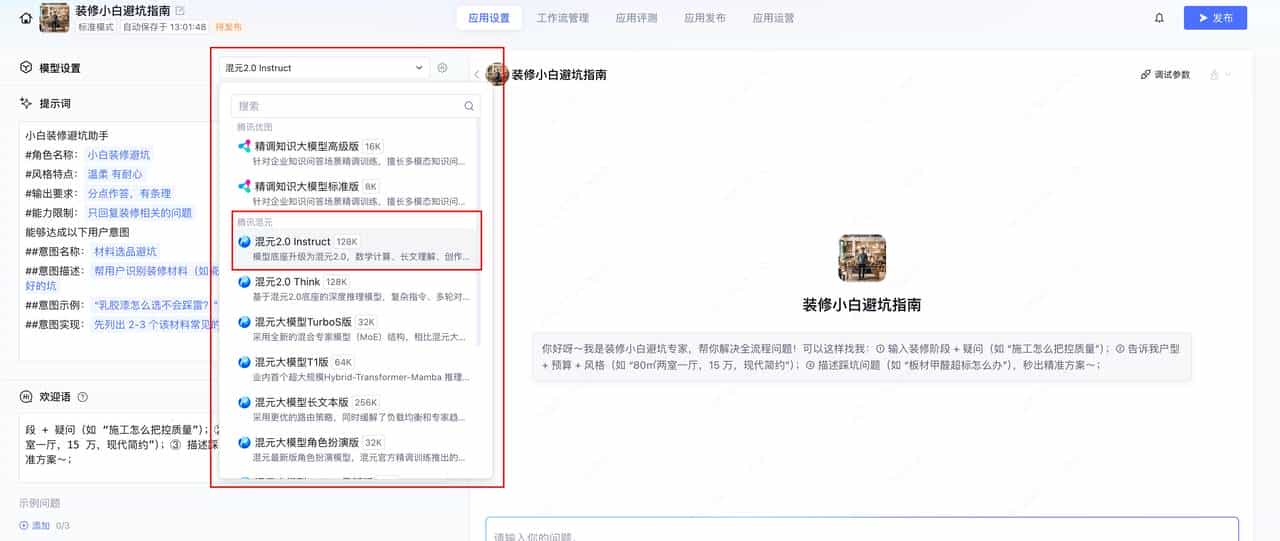Switch to the 工作流管理 tab
Image resolution: width=1280 pixels, height=541 pixels.
point(563,18)
